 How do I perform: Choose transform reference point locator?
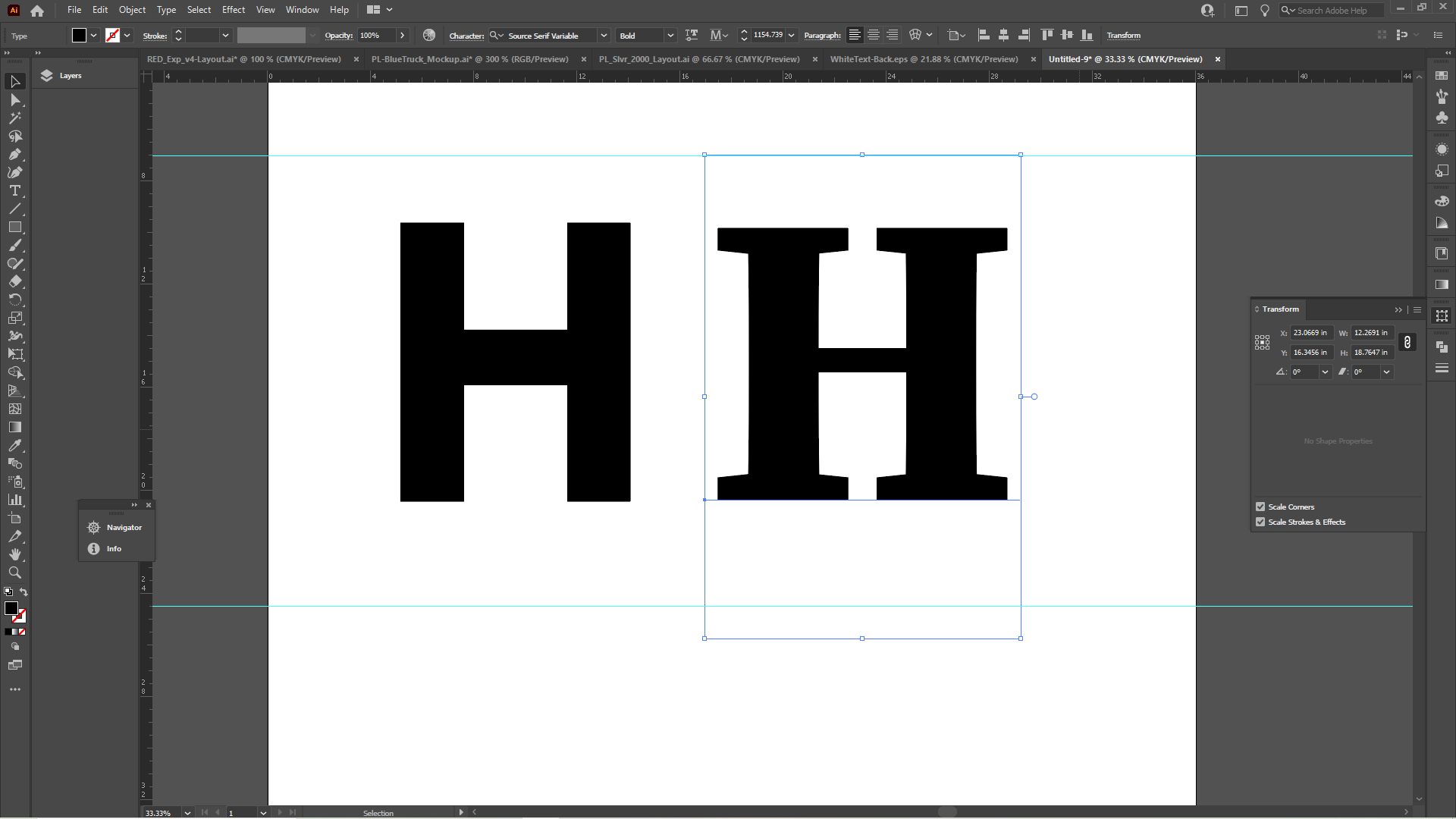pyautogui.click(x=1262, y=343)
